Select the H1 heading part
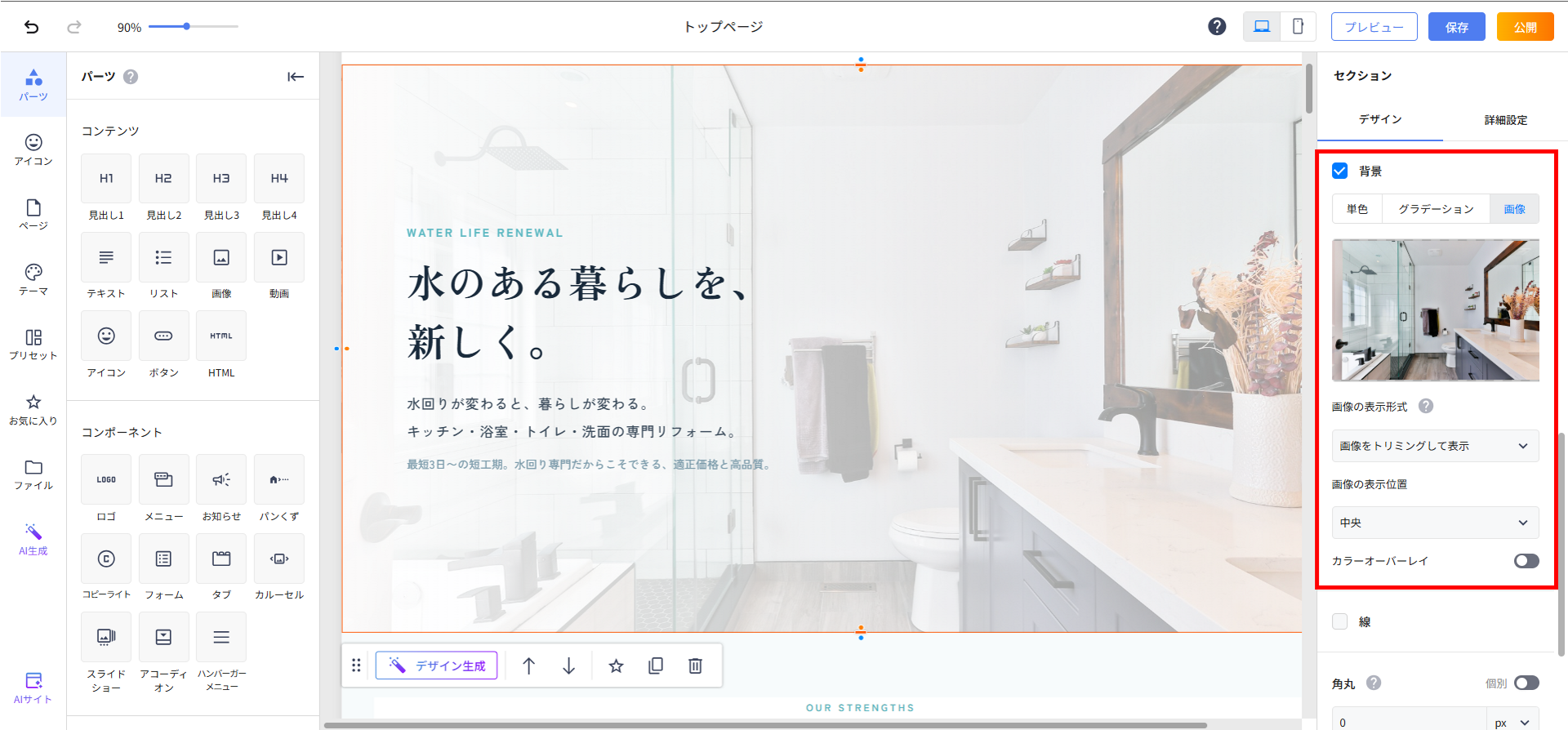The width and height of the screenshot is (1568, 730). 106,179
